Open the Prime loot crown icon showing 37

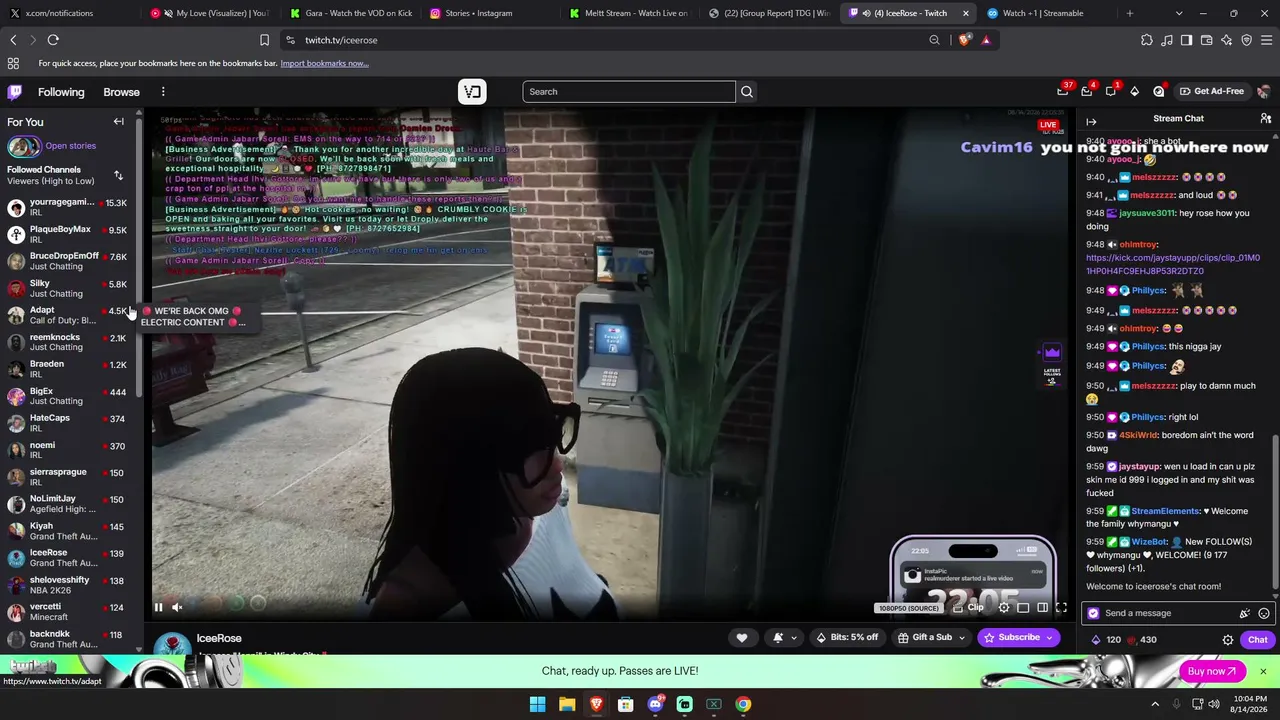click(1063, 92)
